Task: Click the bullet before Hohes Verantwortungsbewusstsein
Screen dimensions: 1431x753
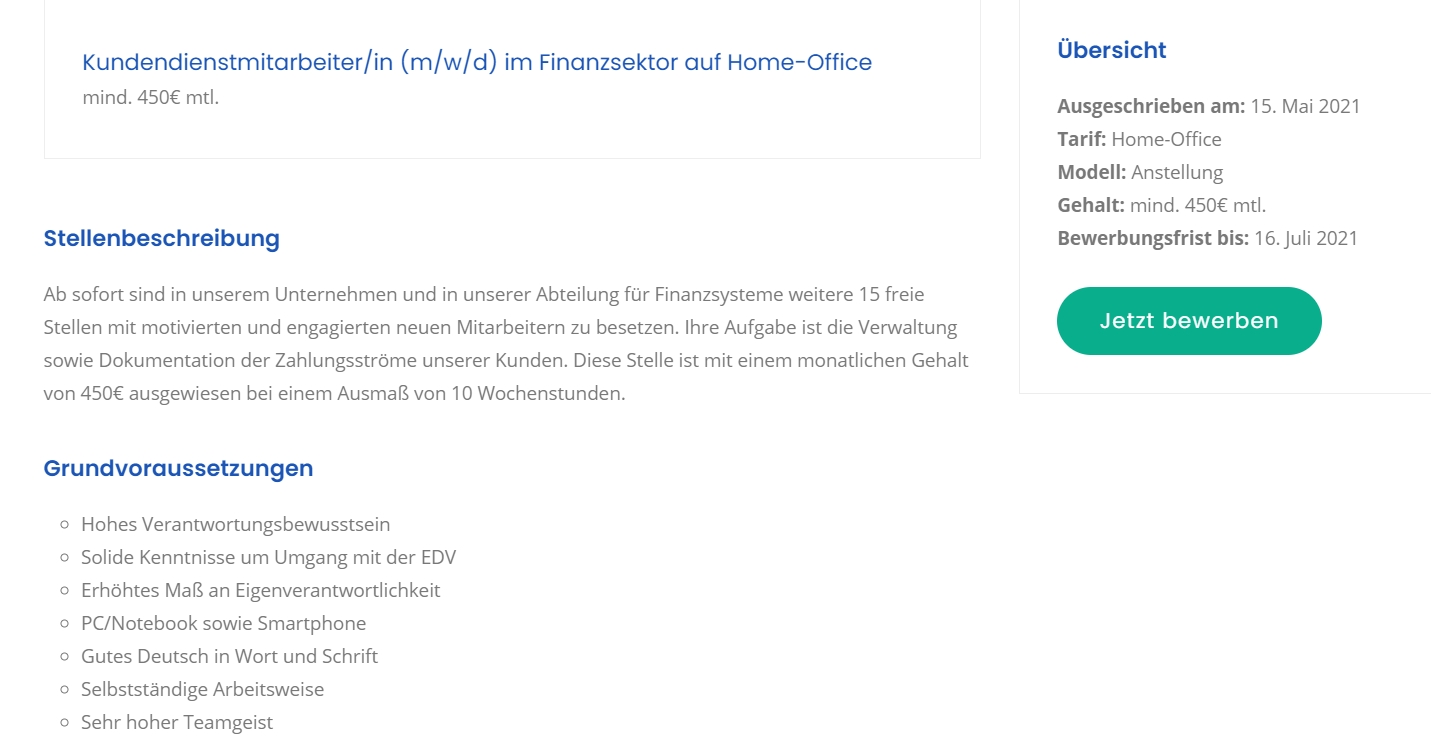Action: [x=64, y=525]
